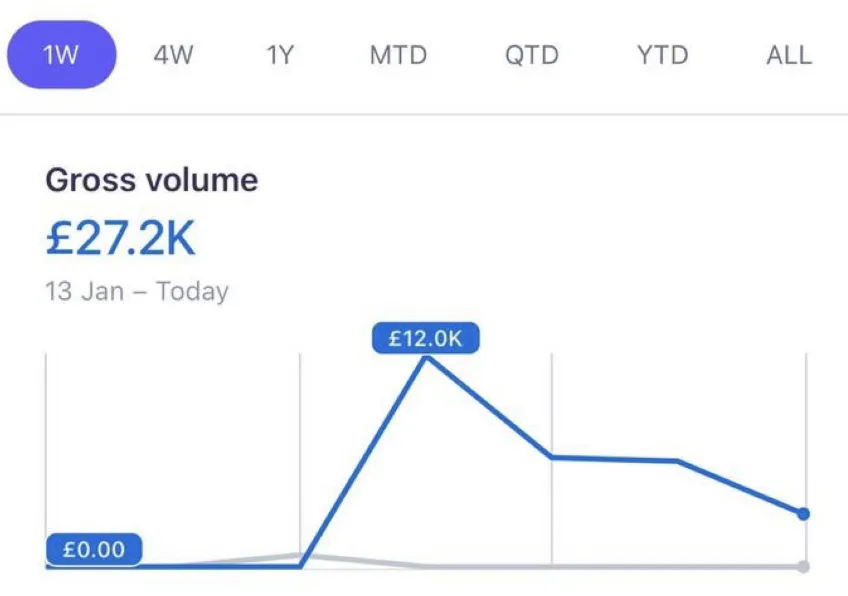
Task: Select the QTD time range tab
Action: [x=532, y=55]
